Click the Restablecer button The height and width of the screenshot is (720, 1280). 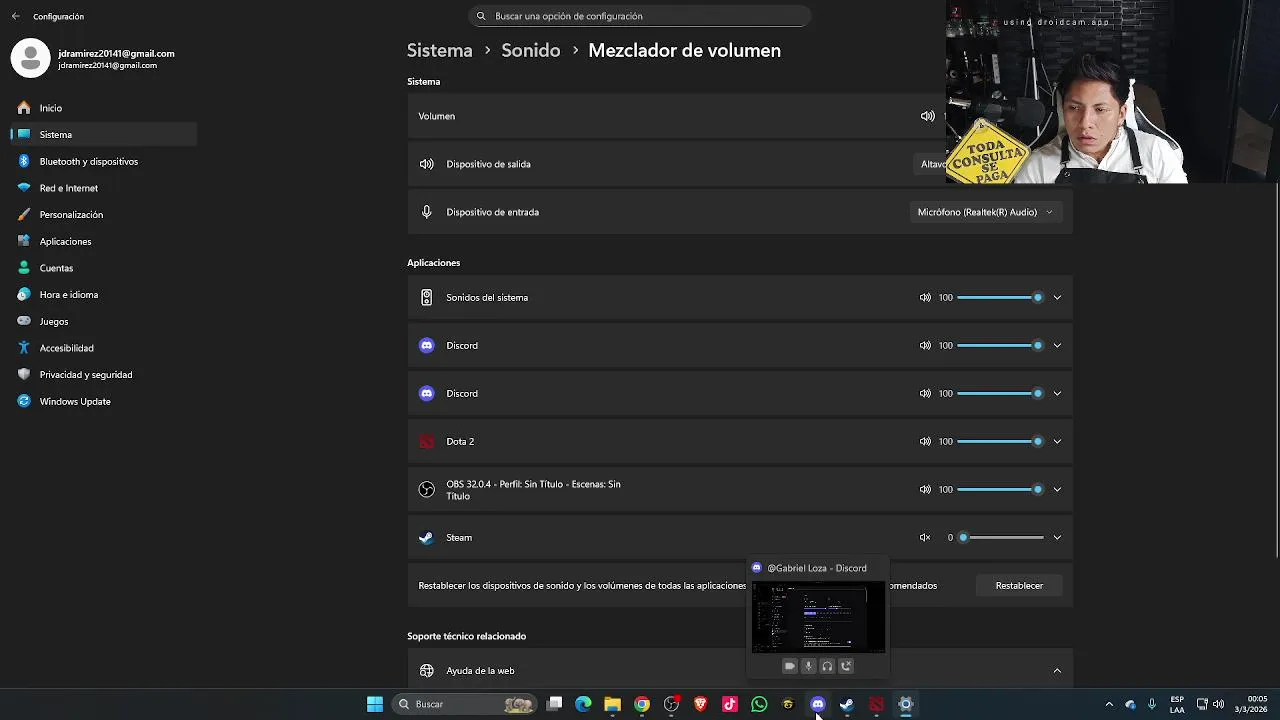(1019, 586)
